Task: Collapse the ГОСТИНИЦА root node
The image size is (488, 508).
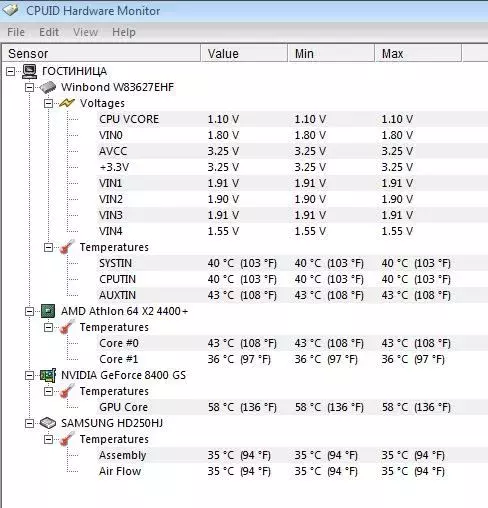Action: point(11,71)
